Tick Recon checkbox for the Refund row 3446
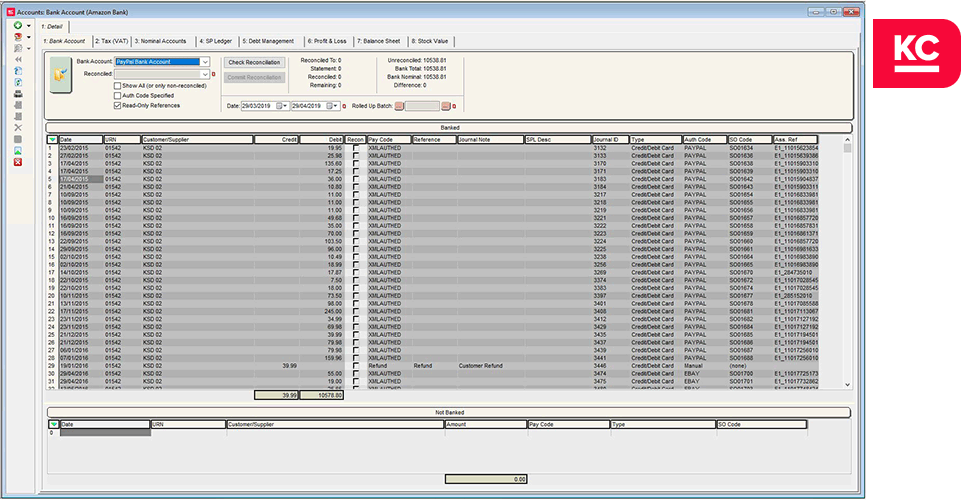The width and height of the screenshot is (965, 500). [x=356, y=366]
